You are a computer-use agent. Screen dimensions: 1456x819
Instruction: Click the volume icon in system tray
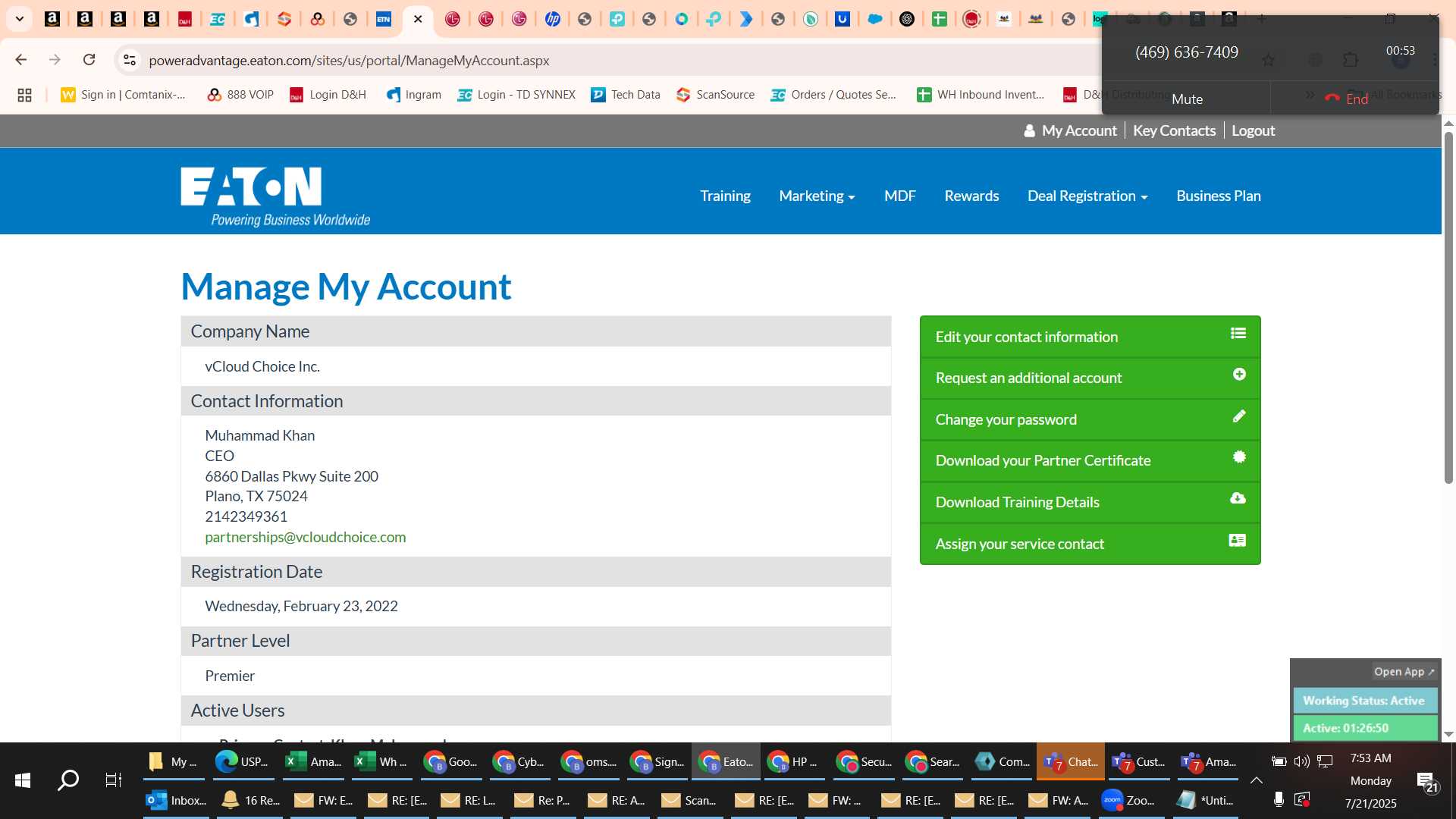click(1301, 761)
